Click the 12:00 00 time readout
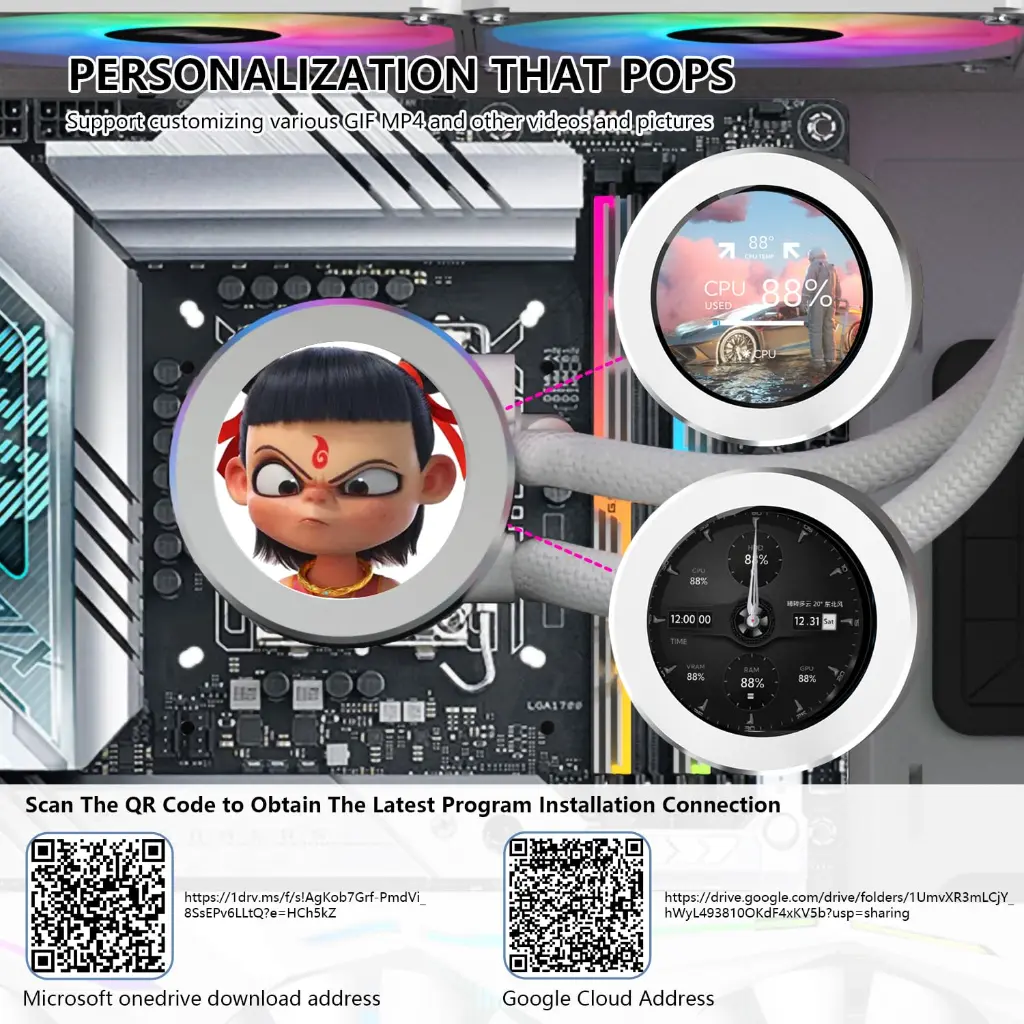The width and height of the screenshot is (1024, 1024). (690, 619)
